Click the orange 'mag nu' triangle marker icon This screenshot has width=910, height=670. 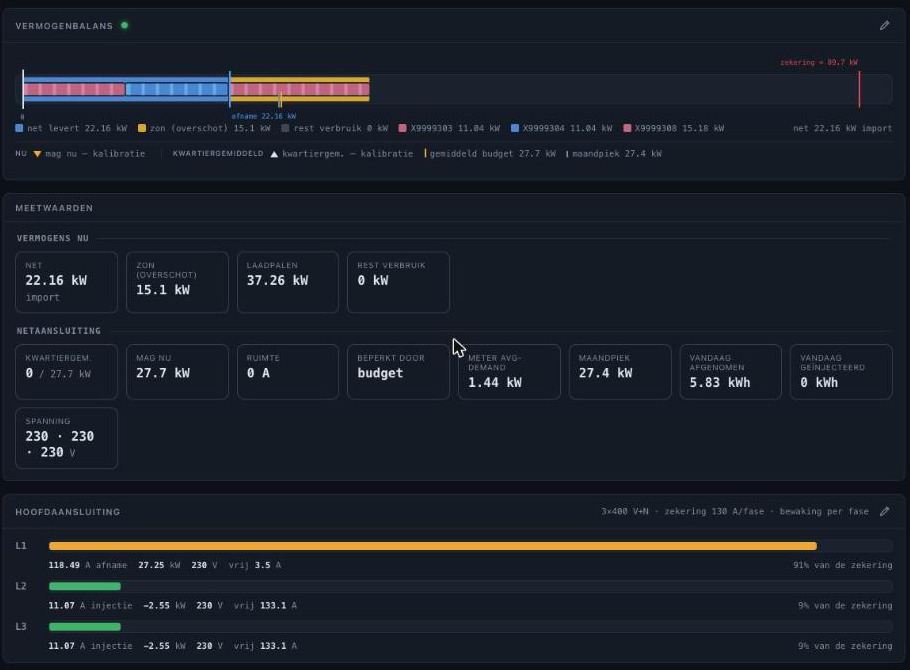pyautogui.click(x=37, y=154)
